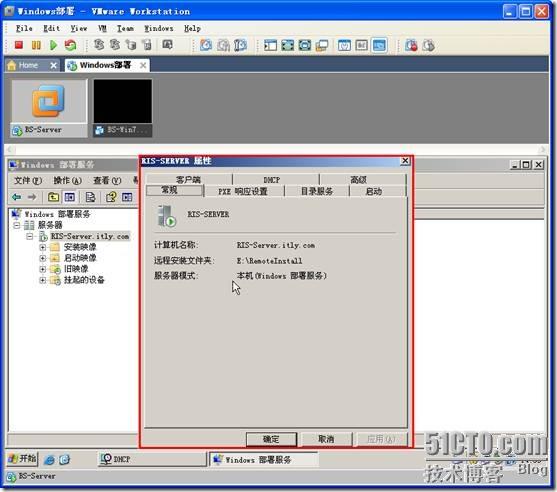Click the red Power Off toolbar icon
The image size is (557, 492).
(18, 45)
